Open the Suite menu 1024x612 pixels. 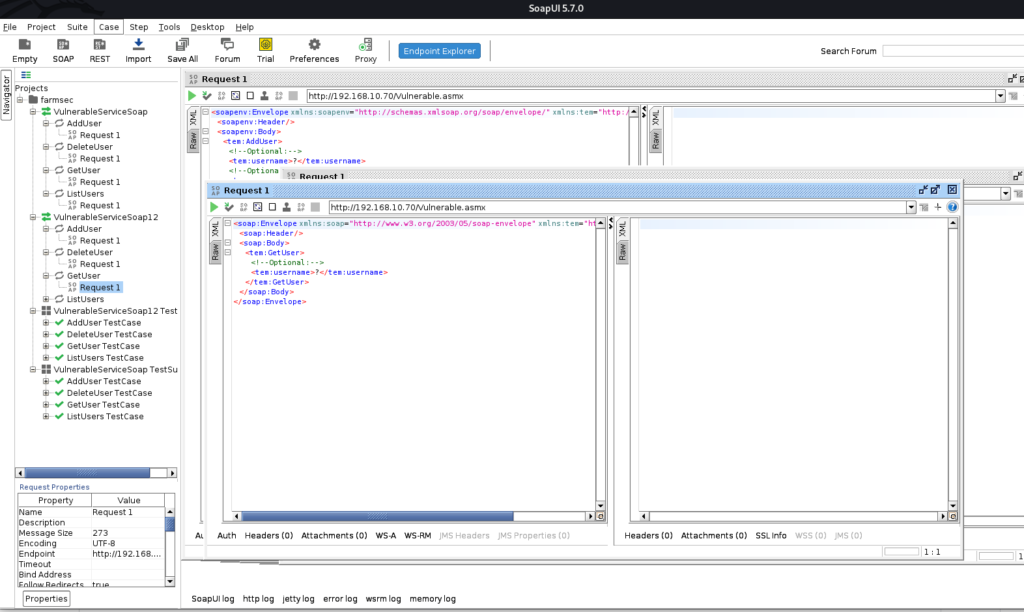(x=77, y=27)
